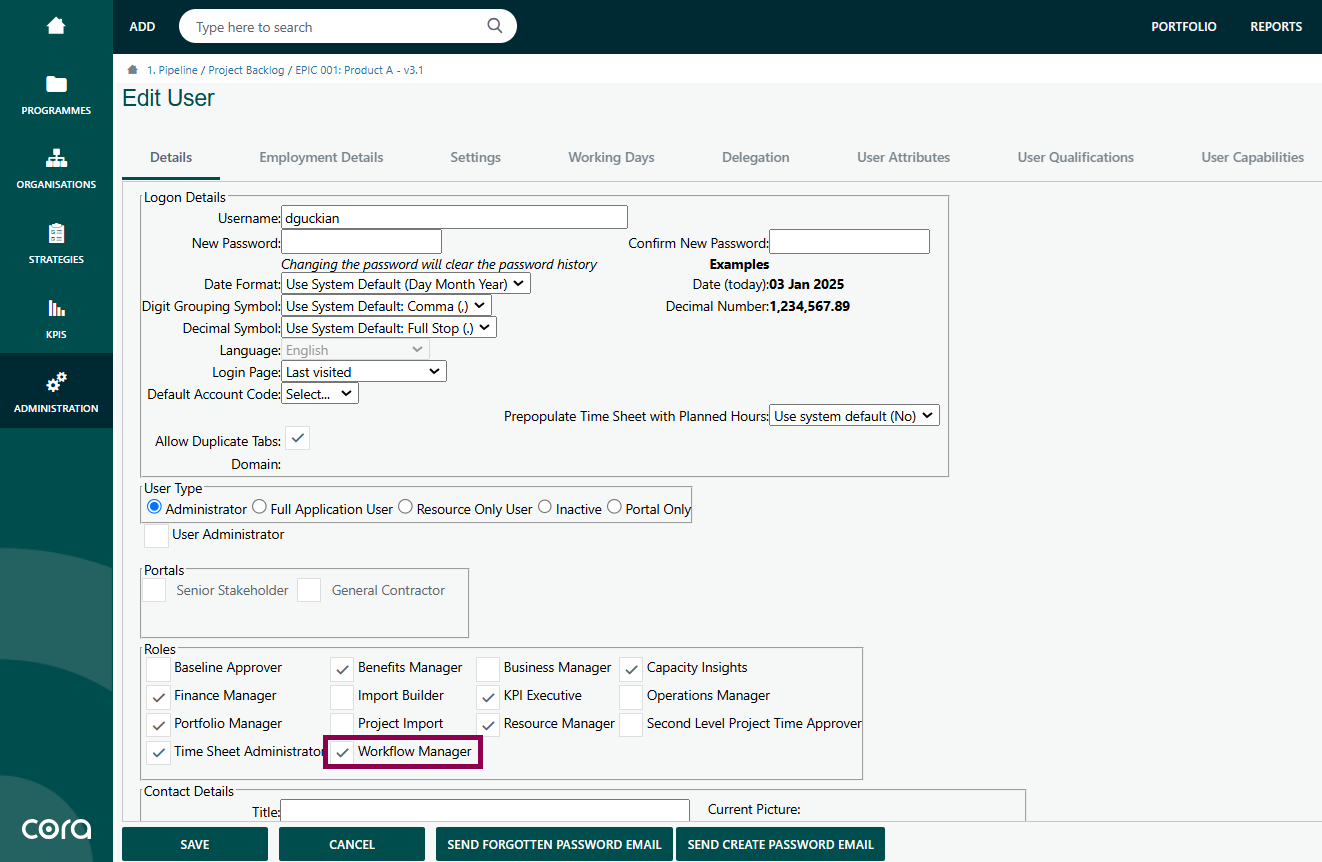Tick the Senior Stakeholder portal checkbox
Image resolution: width=1322 pixels, height=862 pixels.
(154, 590)
